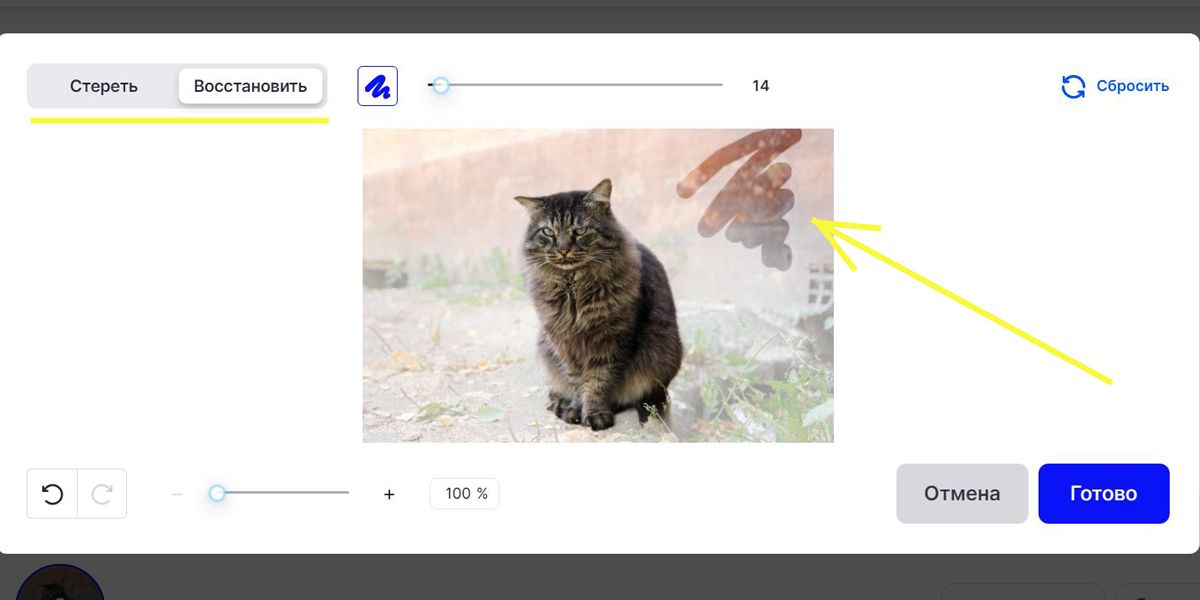
Task: Click the minus zoom-out icon
Action: pos(177,494)
